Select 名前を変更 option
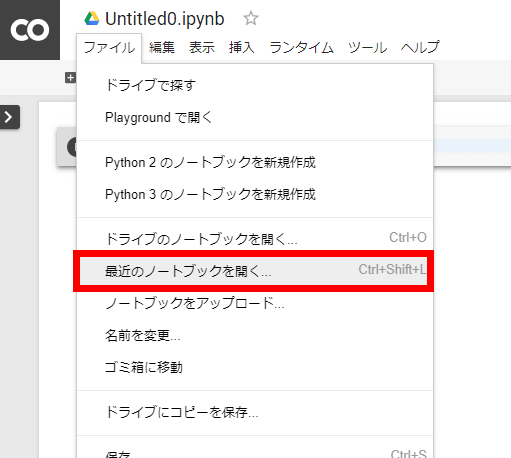This screenshot has height=458, width=511. click(x=255, y=335)
